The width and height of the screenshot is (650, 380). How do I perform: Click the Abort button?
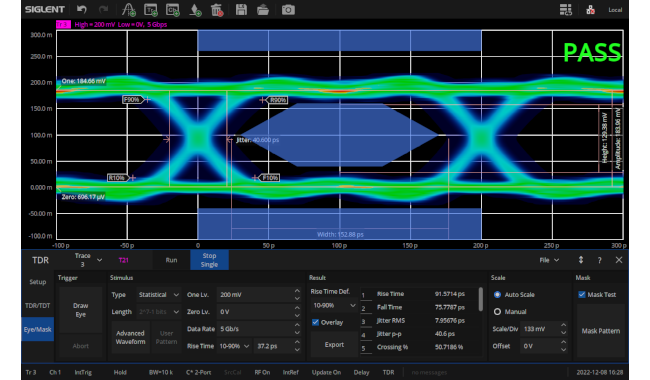pos(80,346)
